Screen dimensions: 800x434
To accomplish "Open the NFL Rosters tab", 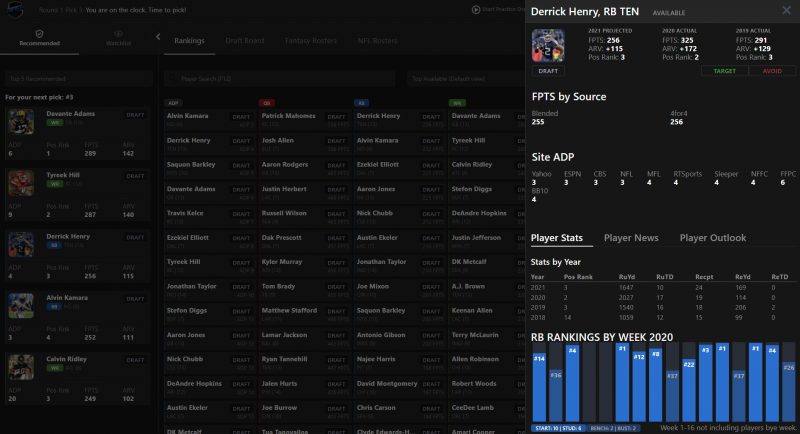I will click(377, 41).
